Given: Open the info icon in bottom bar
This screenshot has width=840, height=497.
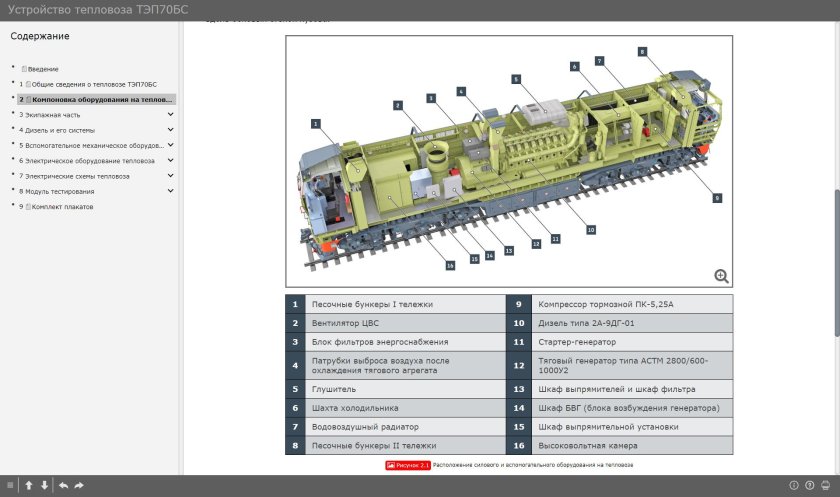Looking at the screenshot, I should pos(794,485).
